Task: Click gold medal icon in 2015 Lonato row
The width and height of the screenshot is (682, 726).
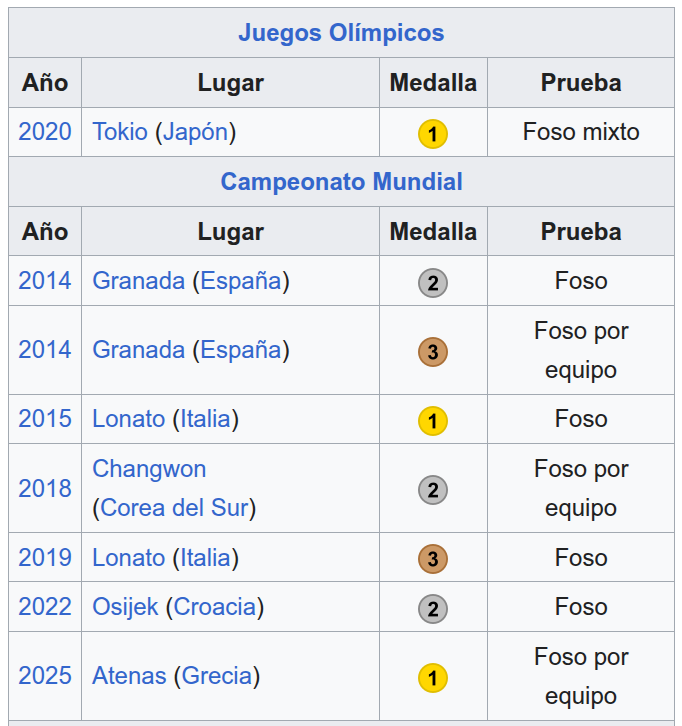Action: pos(432,421)
